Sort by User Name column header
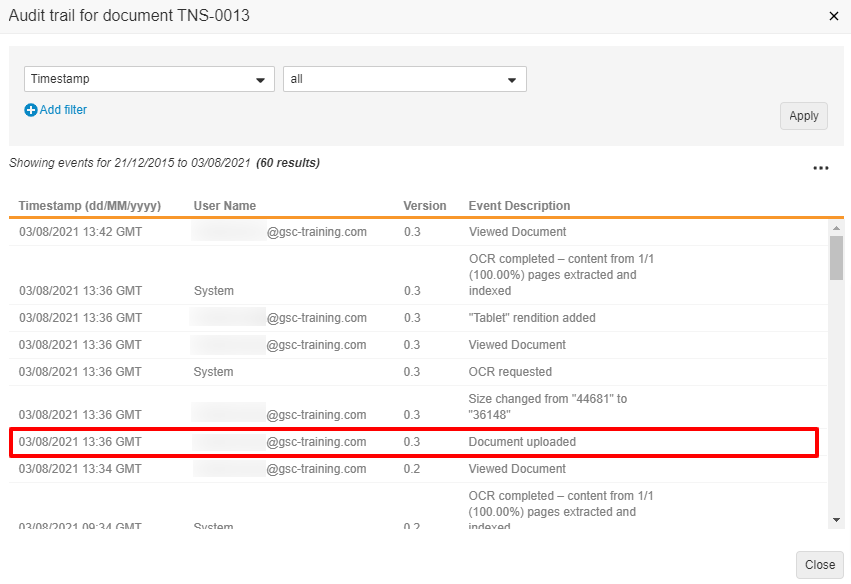 [225, 206]
